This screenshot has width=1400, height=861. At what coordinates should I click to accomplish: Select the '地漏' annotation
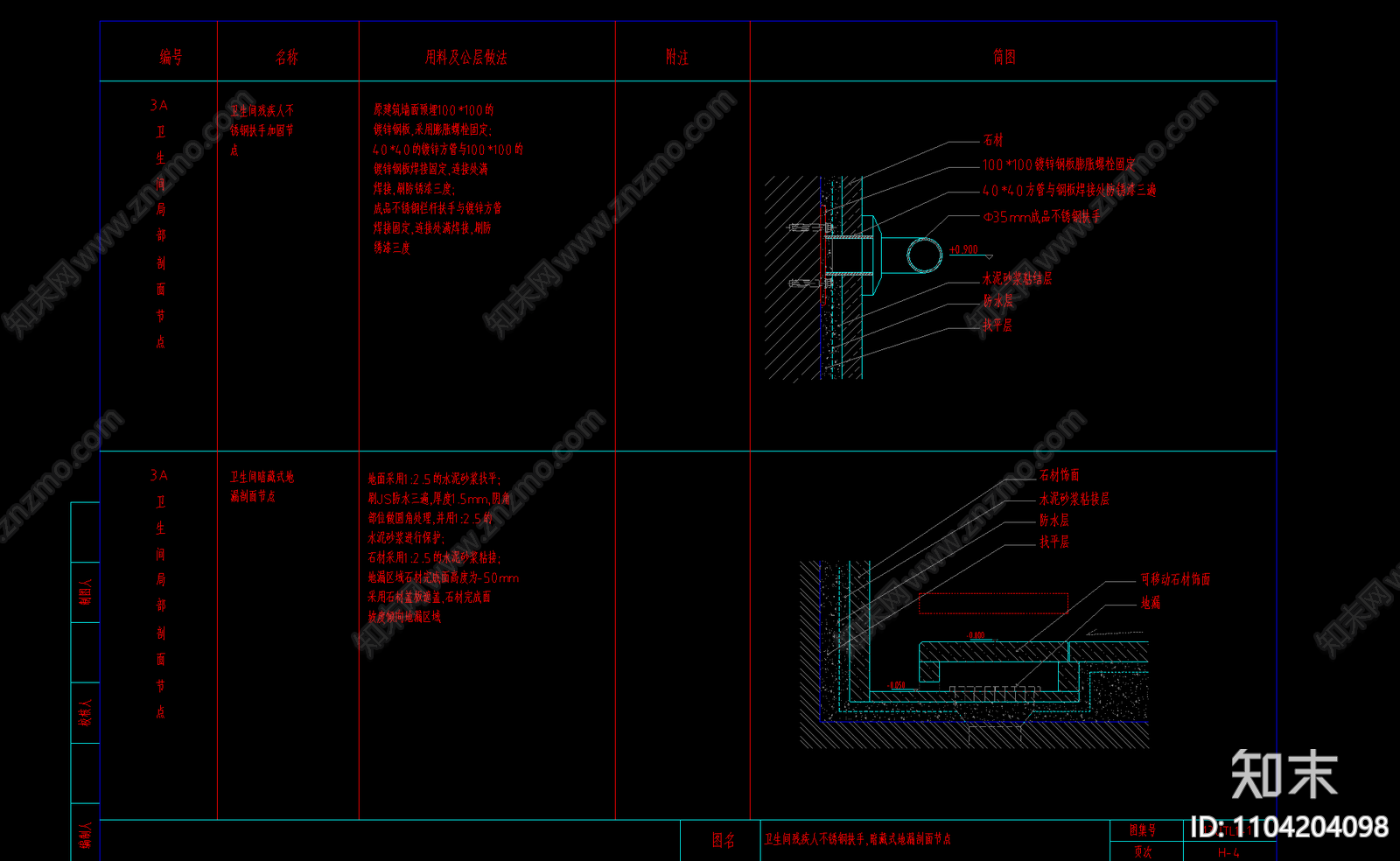(1151, 603)
